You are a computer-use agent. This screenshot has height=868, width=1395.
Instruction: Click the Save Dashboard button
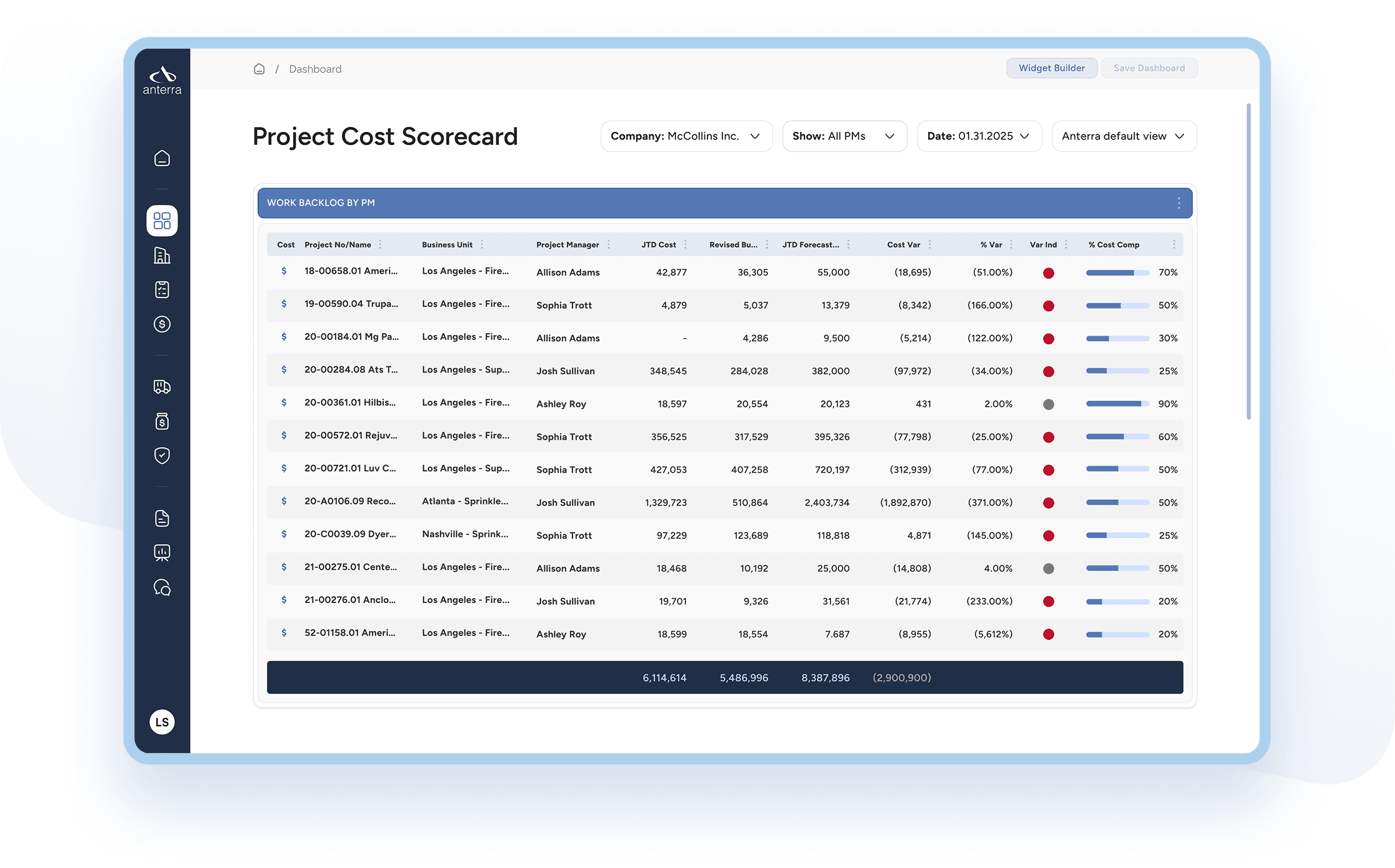coord(1149,68)
